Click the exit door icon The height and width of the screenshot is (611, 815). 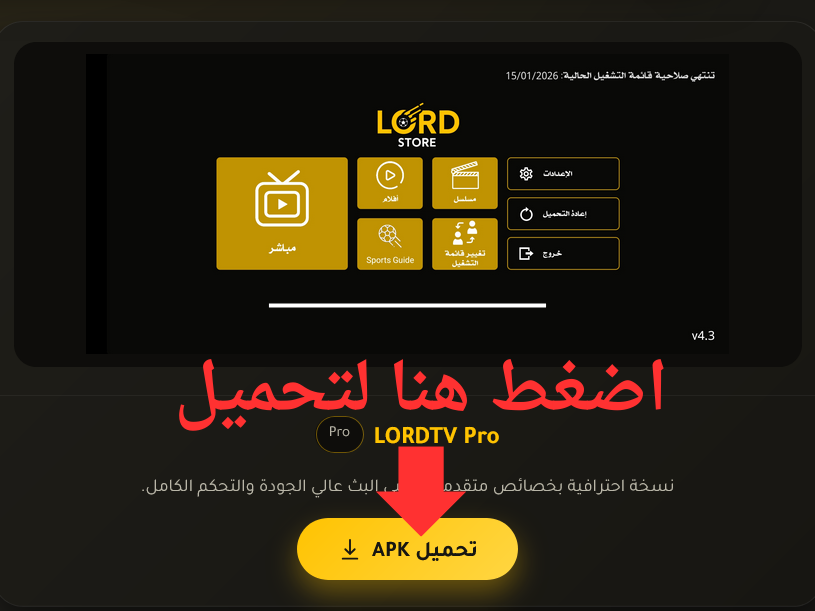[x=526, y=254]
